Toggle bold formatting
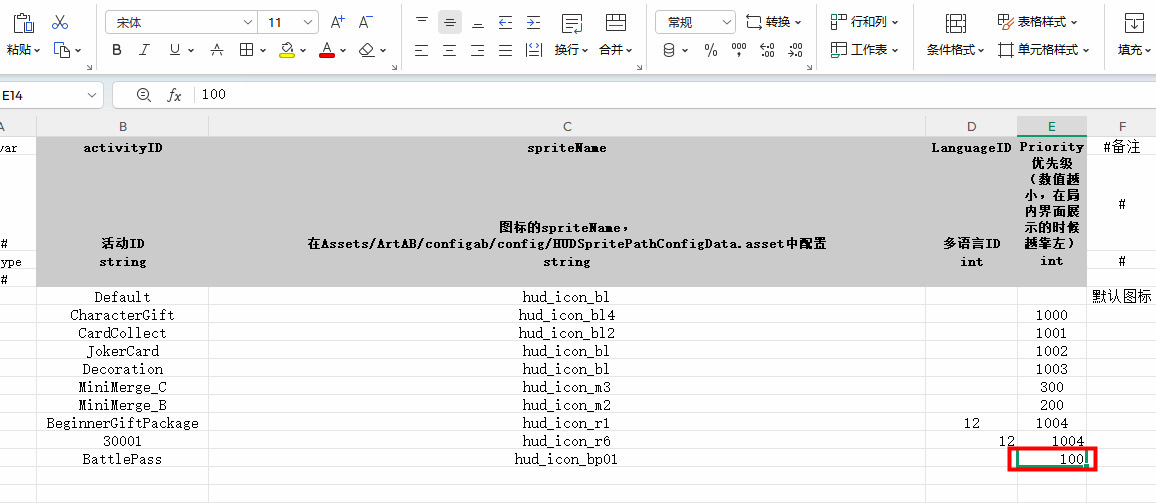This screenshot has height=503, width=1156. tap(117, 50)
